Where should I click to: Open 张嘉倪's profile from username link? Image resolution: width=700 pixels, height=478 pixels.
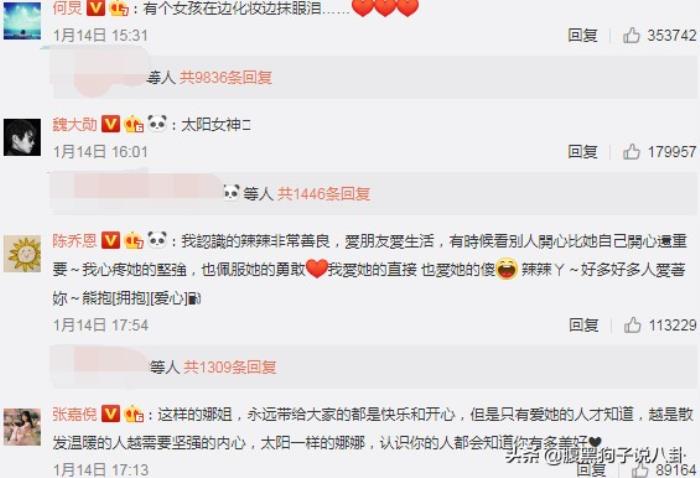(x=75, y=415)
